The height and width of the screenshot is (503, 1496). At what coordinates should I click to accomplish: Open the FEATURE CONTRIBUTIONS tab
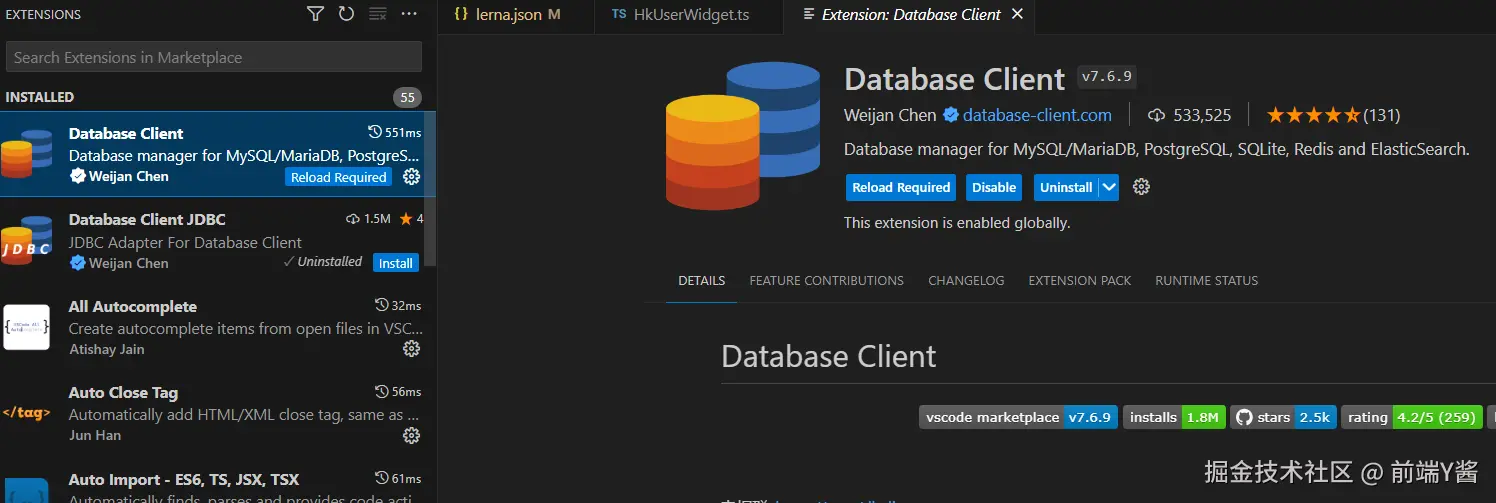(x=827, y=281)
